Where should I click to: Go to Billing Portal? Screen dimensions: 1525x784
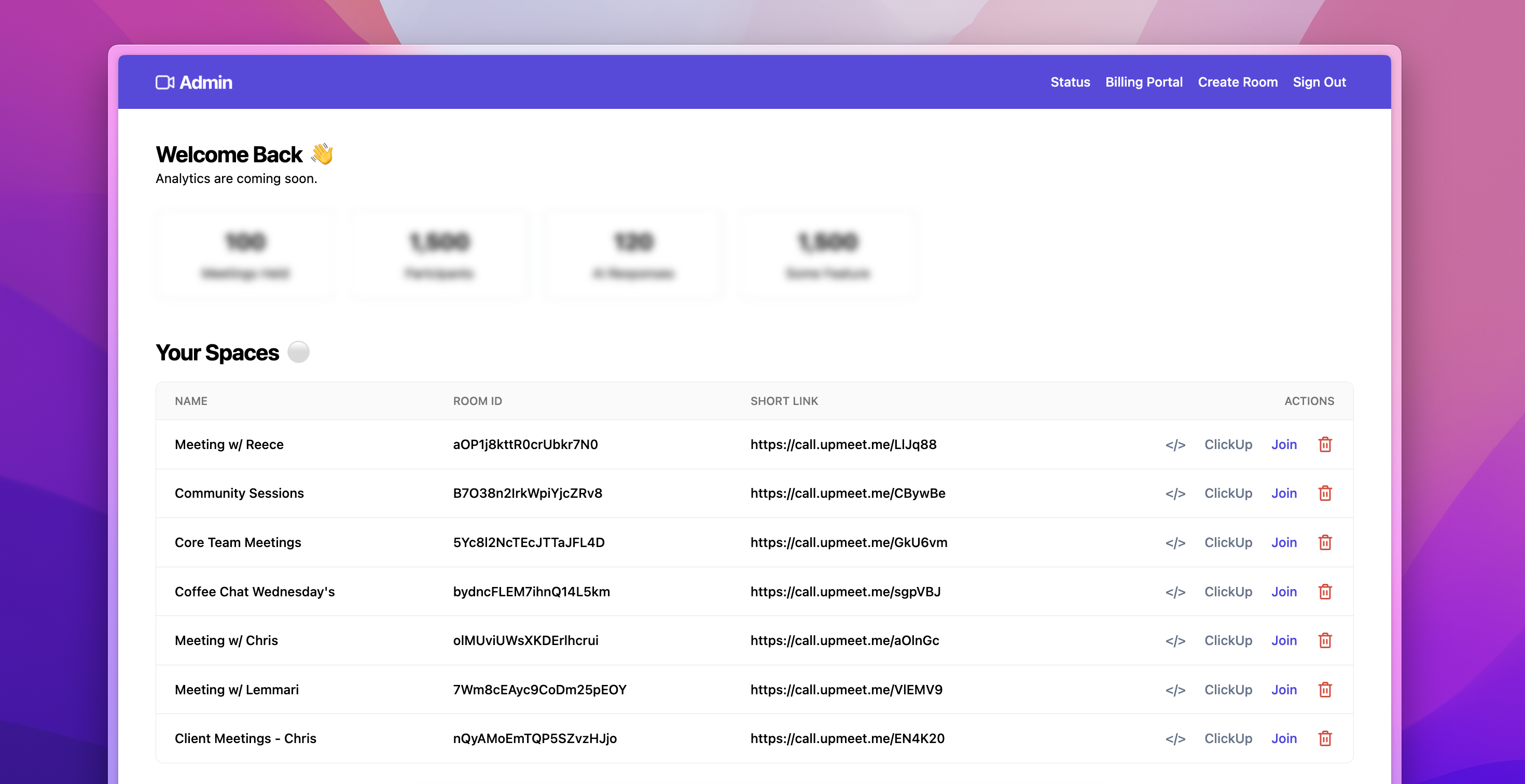pos(1144,82)
